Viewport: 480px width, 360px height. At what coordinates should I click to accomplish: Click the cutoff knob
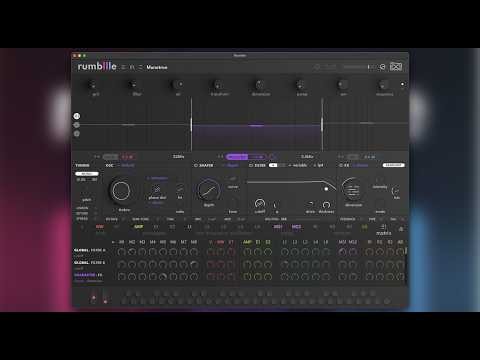click(260, 203)
